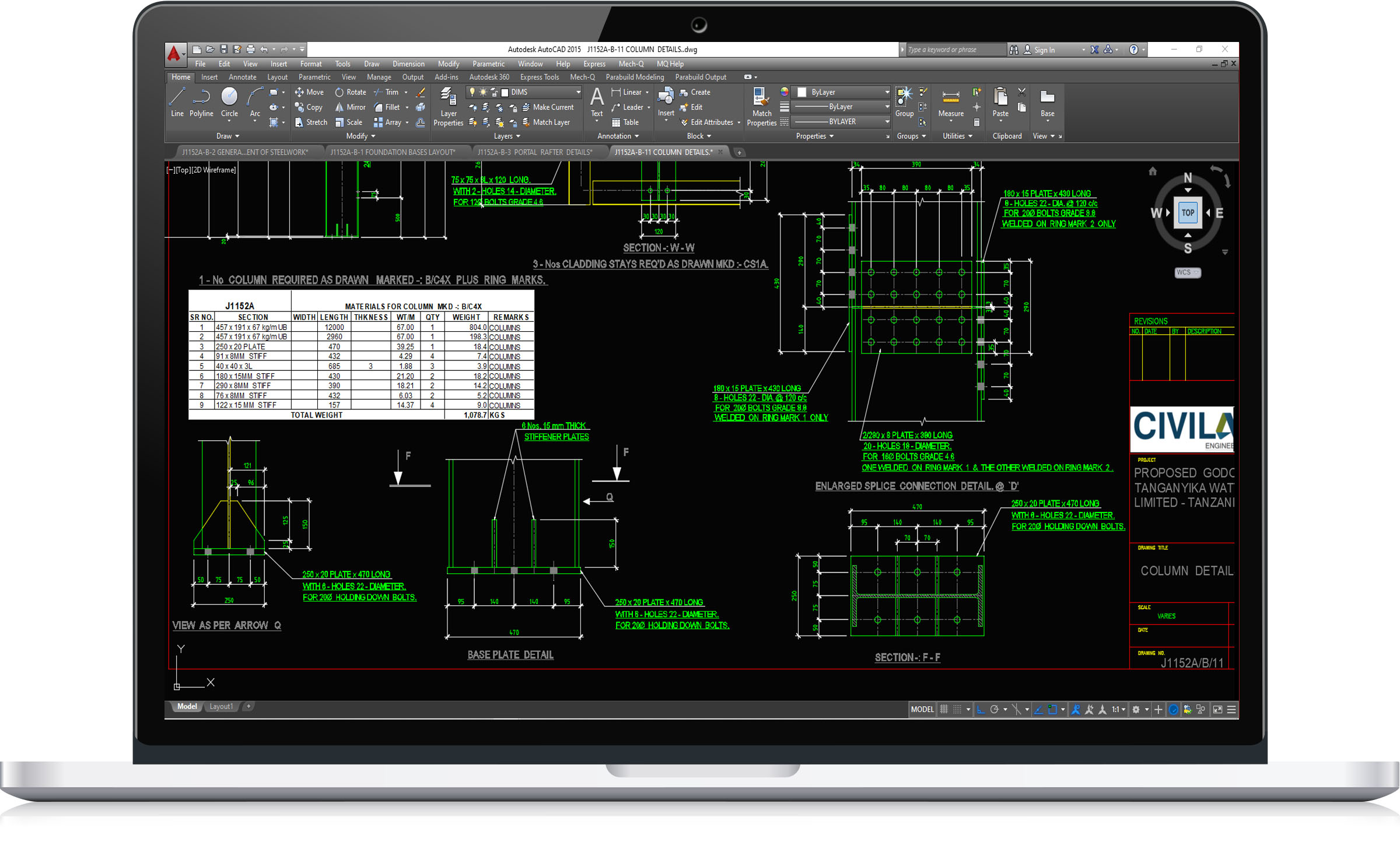Viewport: 1400px width, 842px height.
Task: Expand the Modify panel
Action: (360, 136)
